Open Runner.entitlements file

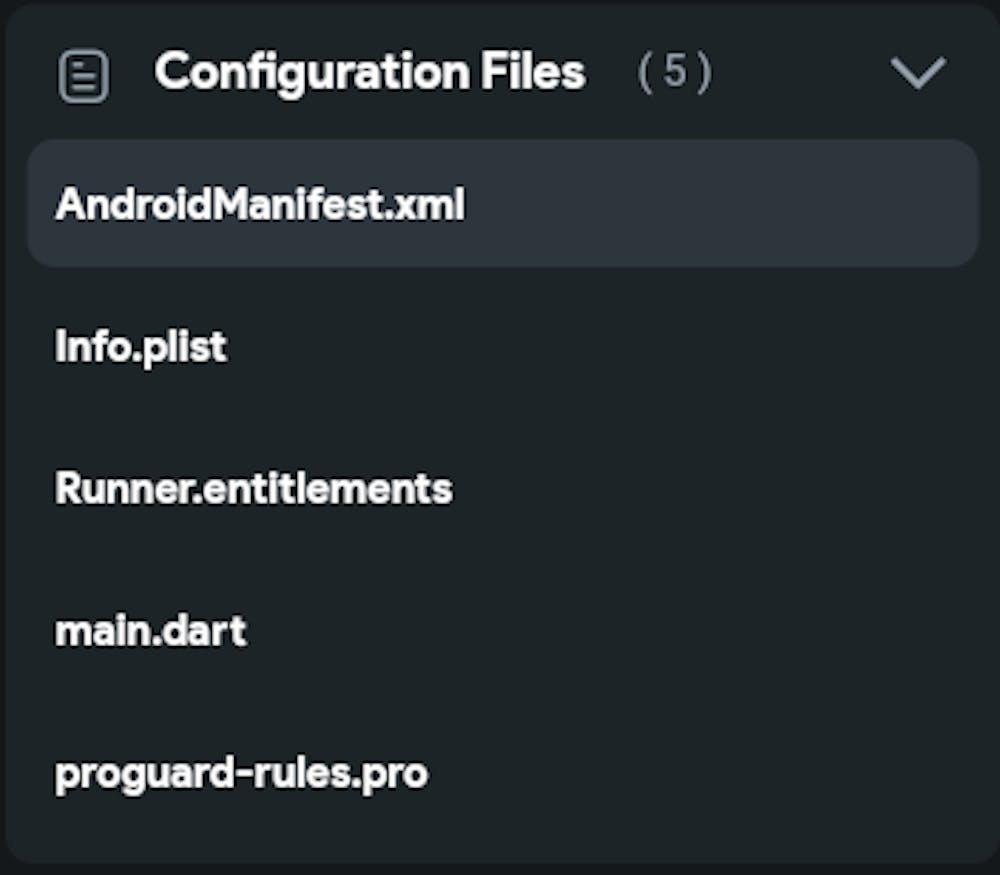253,489
